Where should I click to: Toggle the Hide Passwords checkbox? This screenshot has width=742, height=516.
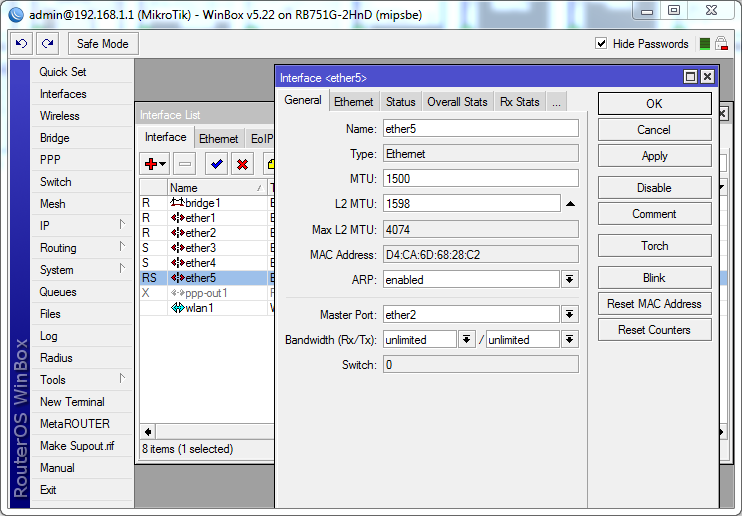coord(601,44)
